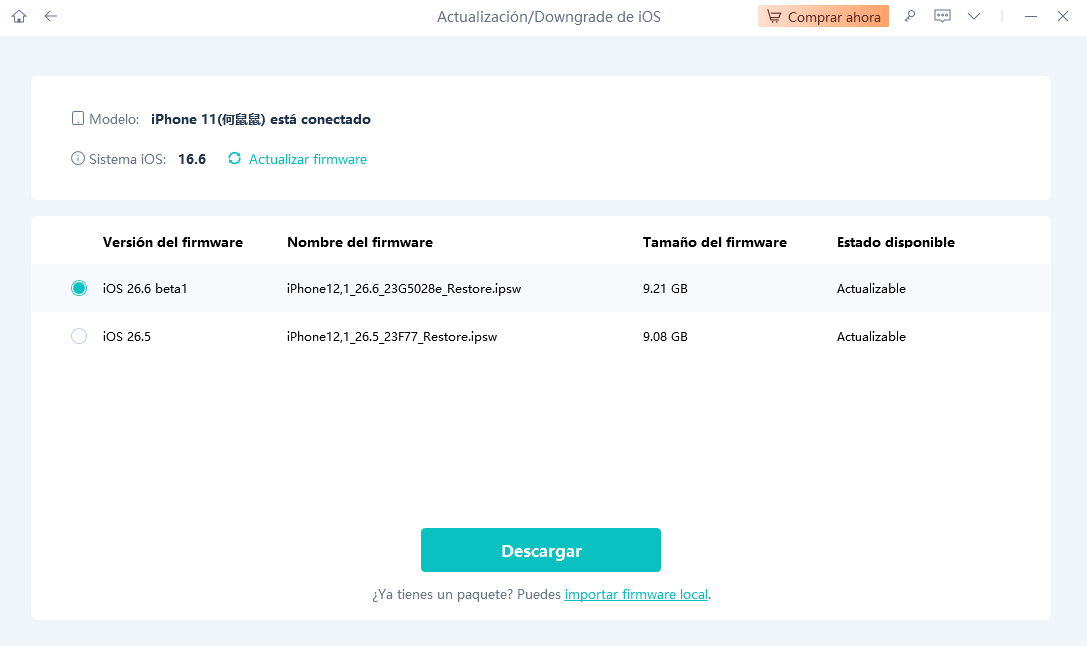
Task: Click the device icon beside Modelo
Action: (78, 119)
